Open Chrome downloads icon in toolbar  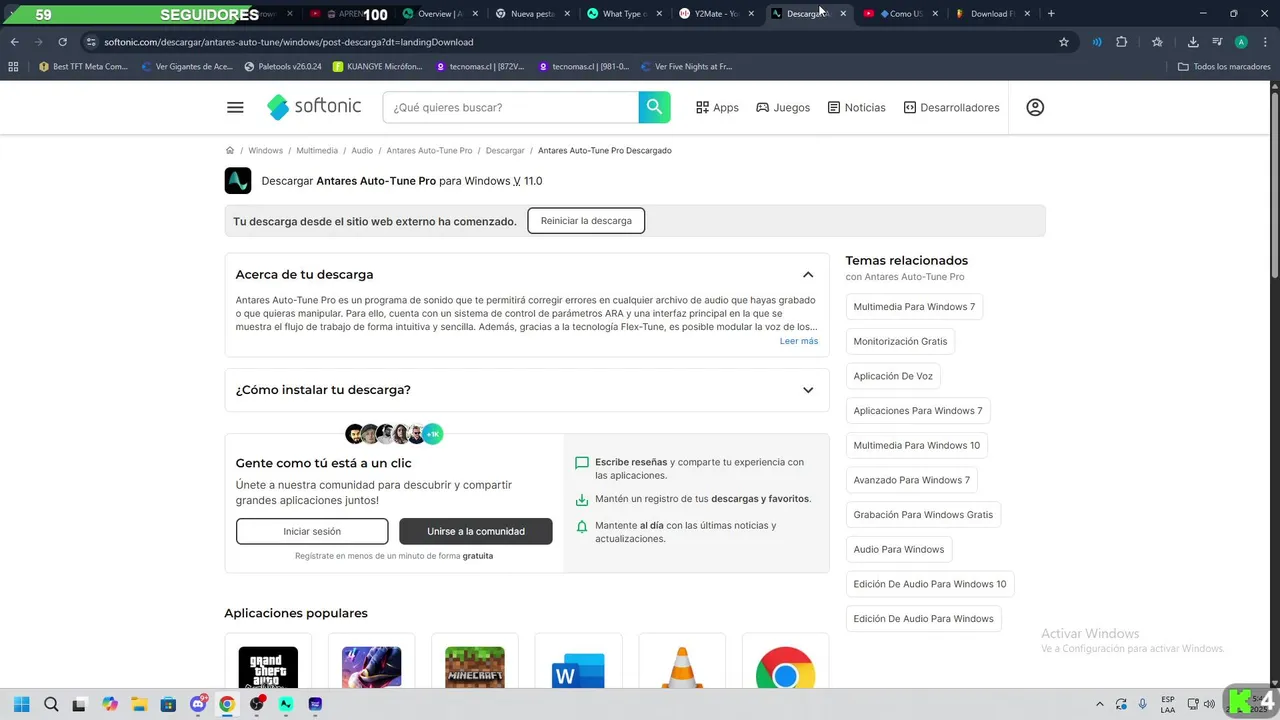click(x=1193, y=42)
